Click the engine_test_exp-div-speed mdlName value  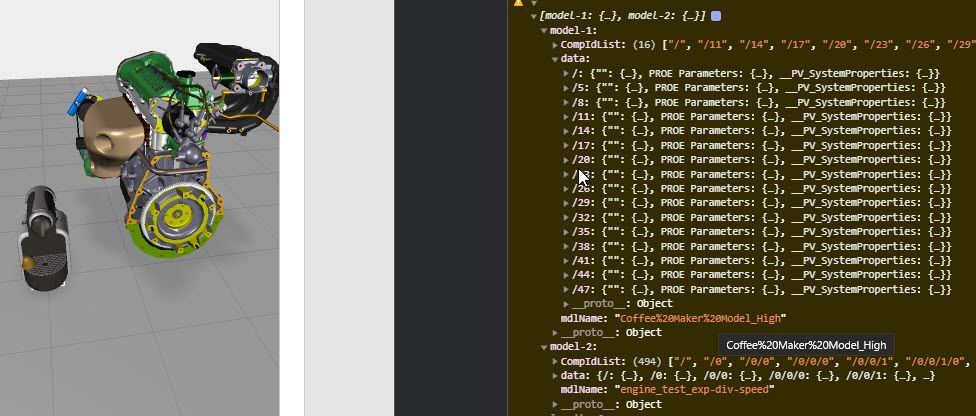[695, 390]
